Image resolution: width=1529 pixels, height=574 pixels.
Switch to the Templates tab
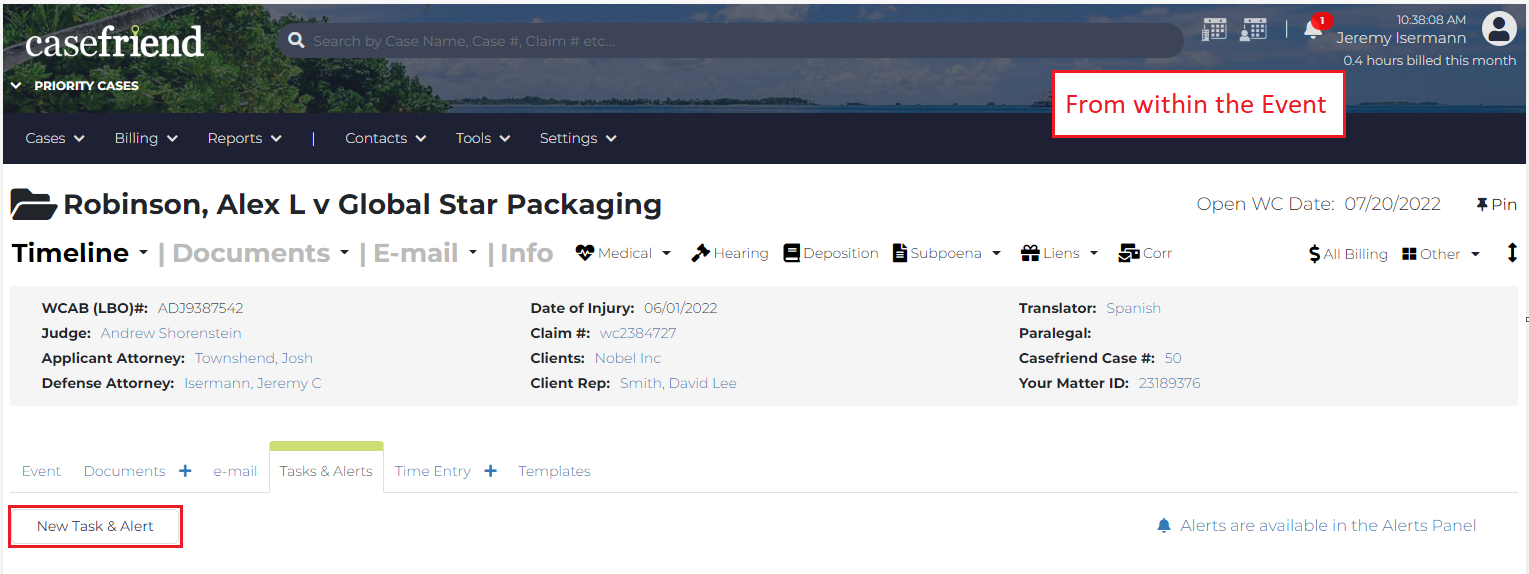click(554, 471)
